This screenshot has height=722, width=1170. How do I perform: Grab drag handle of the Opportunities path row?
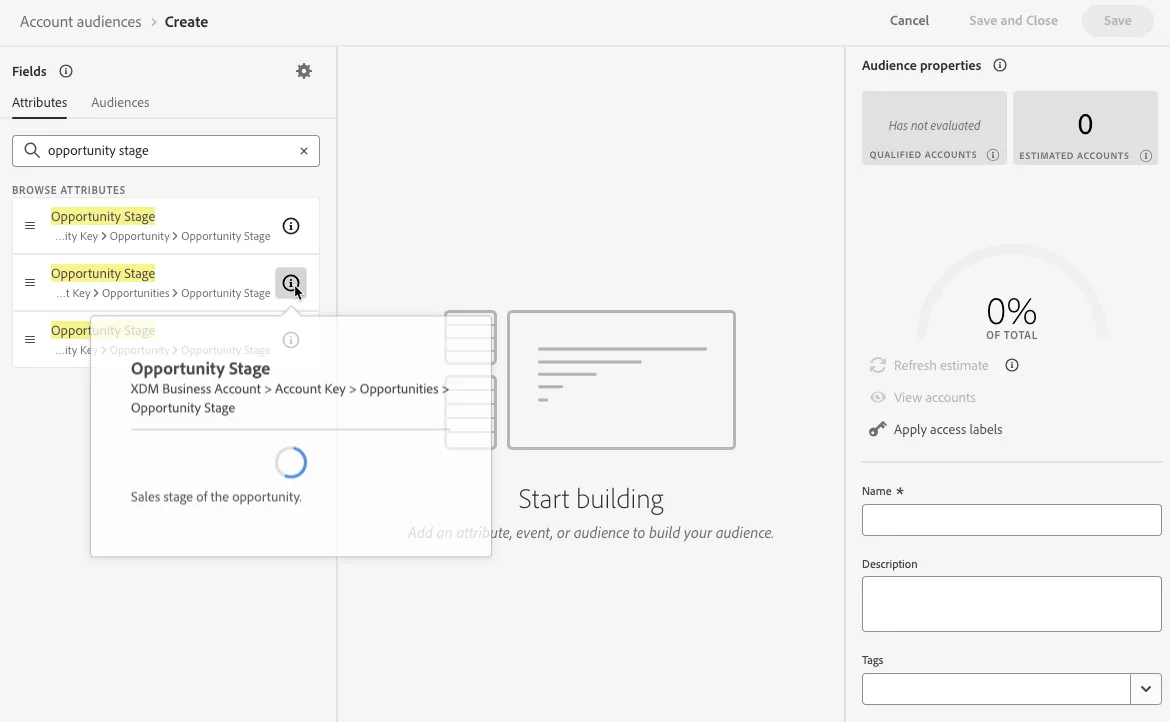[x=30, y=283]
